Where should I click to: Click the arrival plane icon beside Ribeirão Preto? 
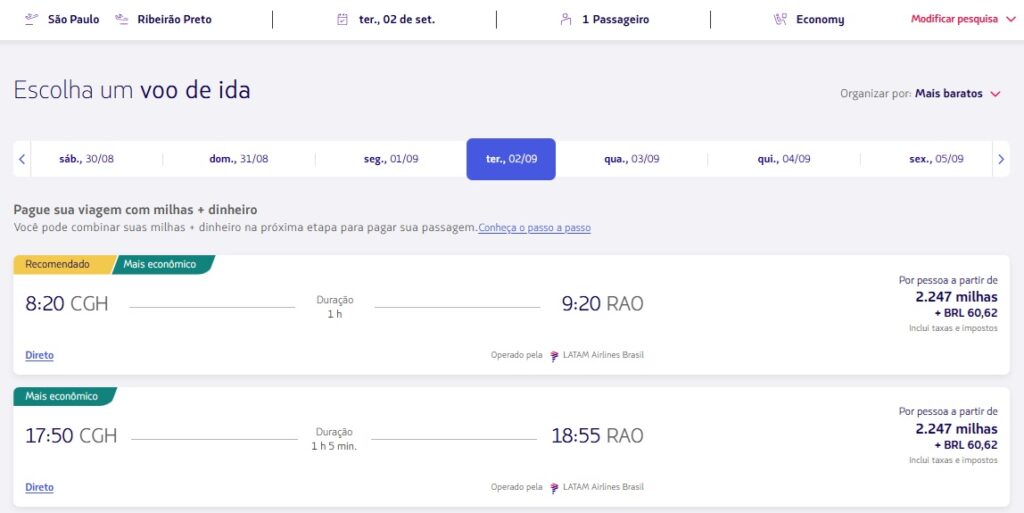(x=121, y=20)
